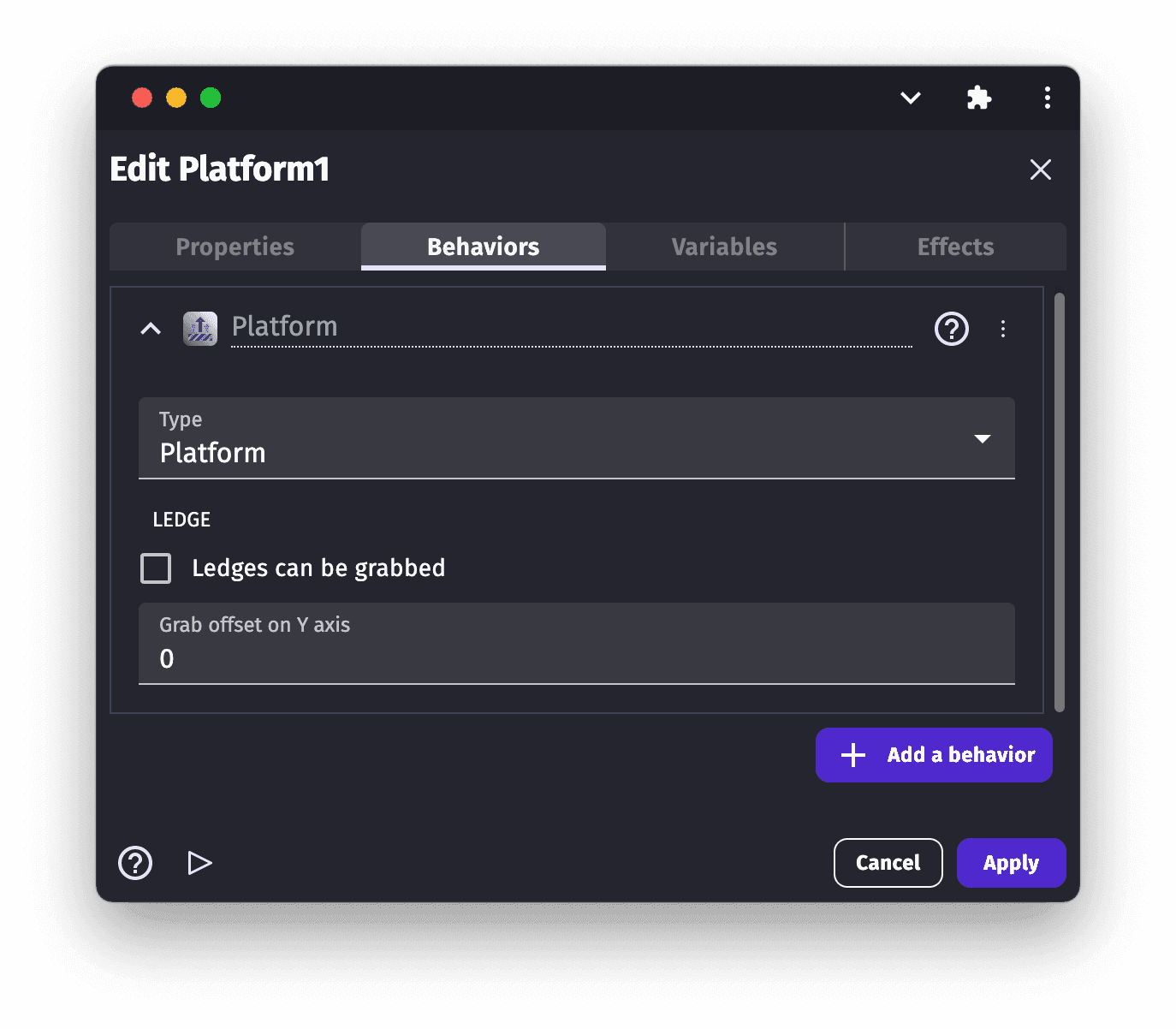Click the behaviors list vertical scrollbar
This screenshot has width=1176, height=1029.
(1060, 503)
